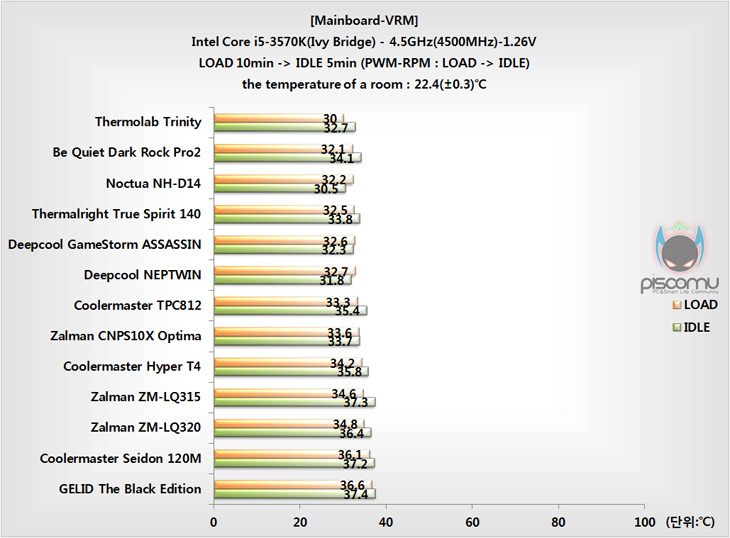Viewport: 730px width, 538px height.
Task: Click the 35.8 value for Hyper T4
Action: click(x=350, y=372)
